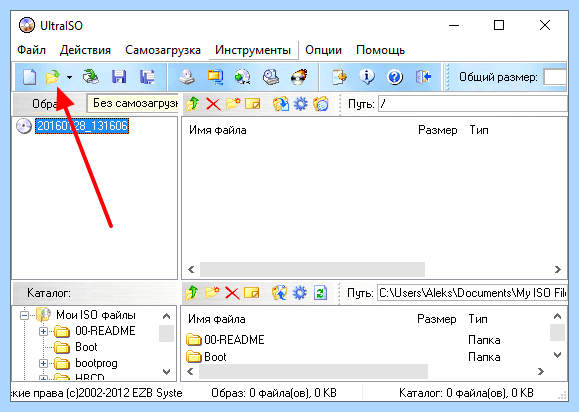Click the Open CD/DVD icon

(x=90, y=77)
